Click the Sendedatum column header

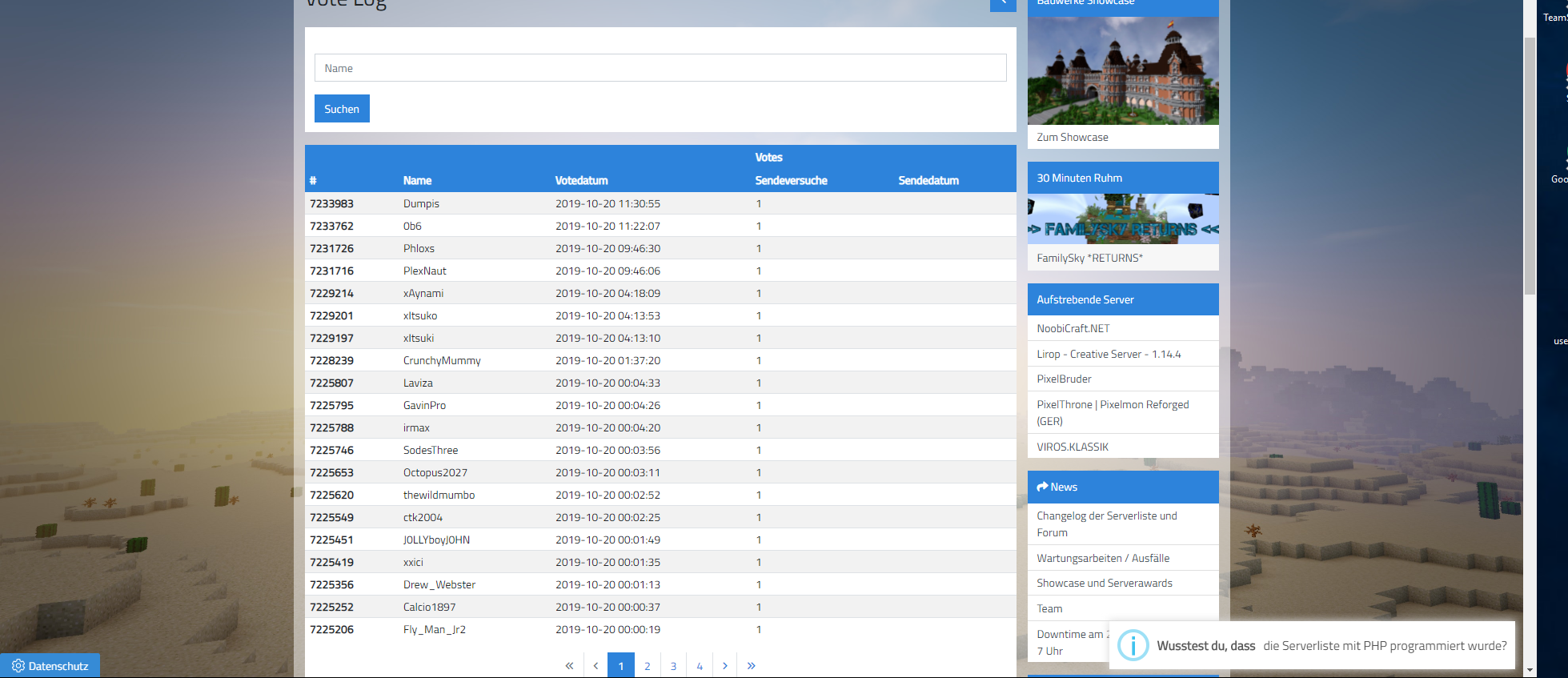pyautogui.click(x=928, y=180)
